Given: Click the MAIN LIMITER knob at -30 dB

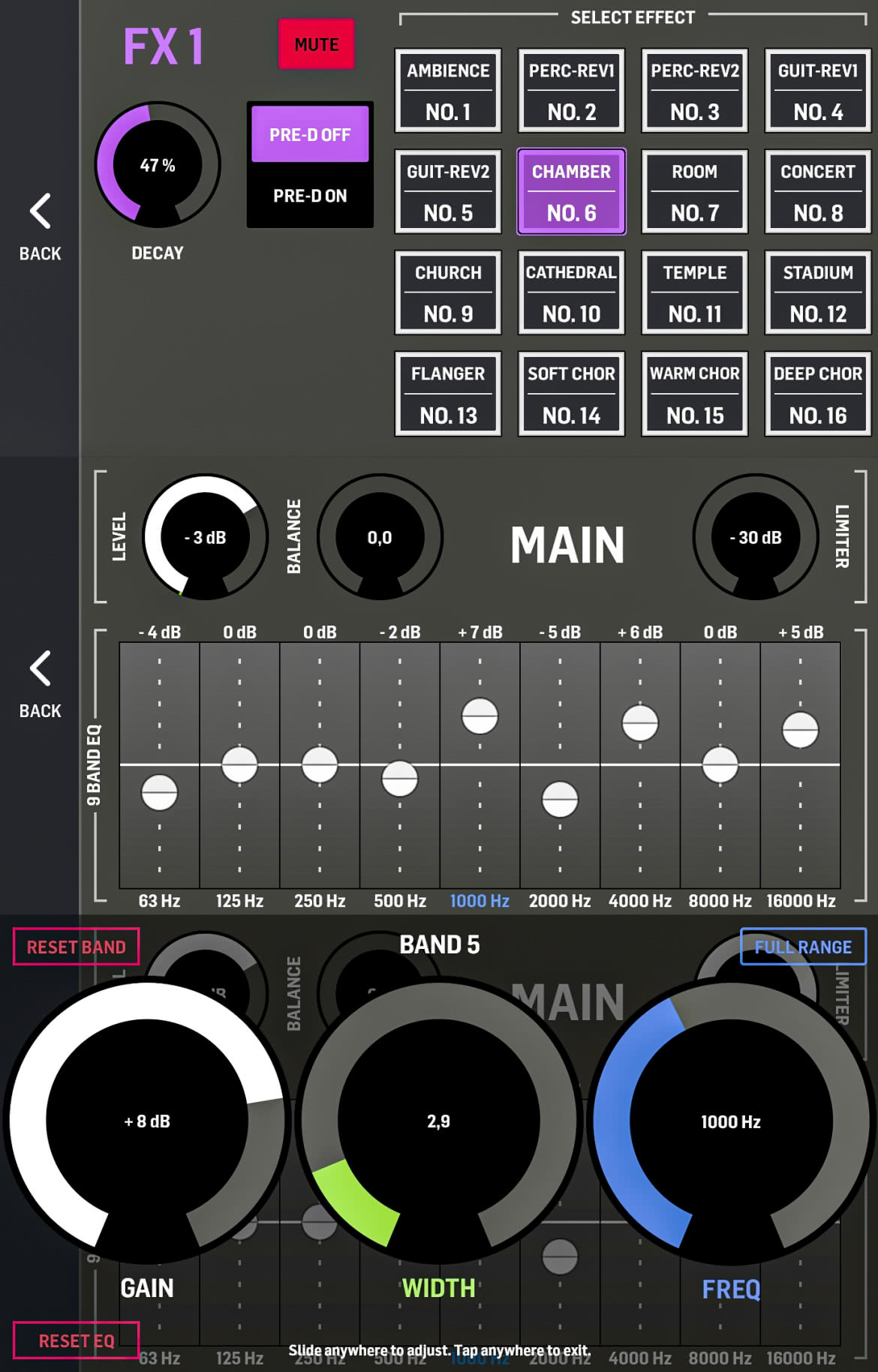Looking at the screenshot, I should 756,537.
